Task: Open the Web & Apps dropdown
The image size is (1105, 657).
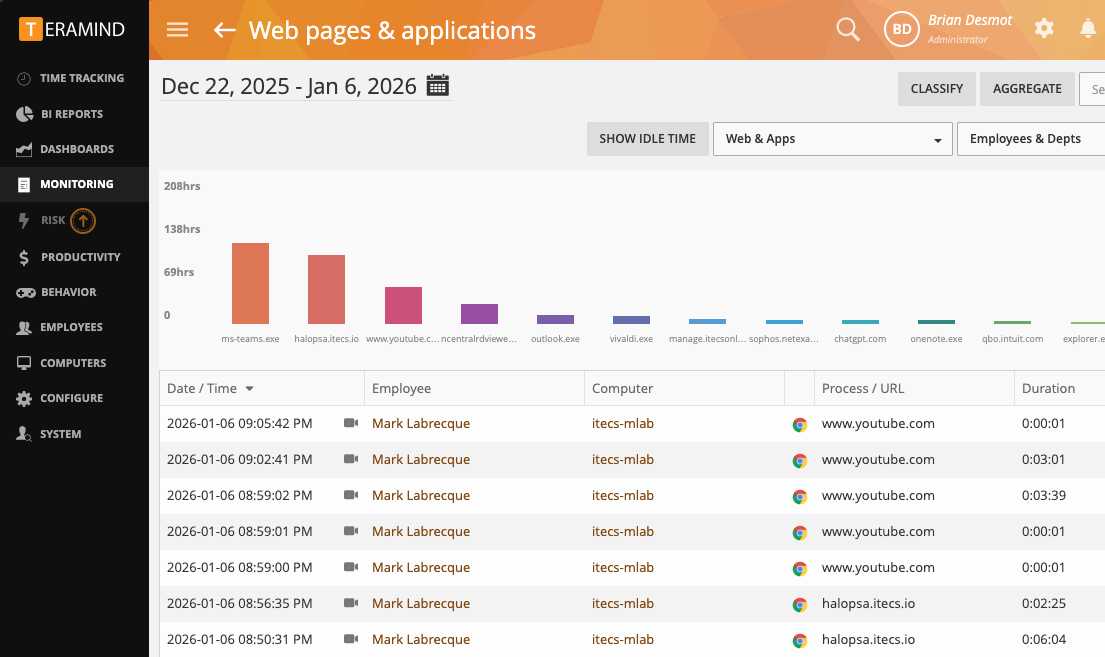Action: point(832,139)
